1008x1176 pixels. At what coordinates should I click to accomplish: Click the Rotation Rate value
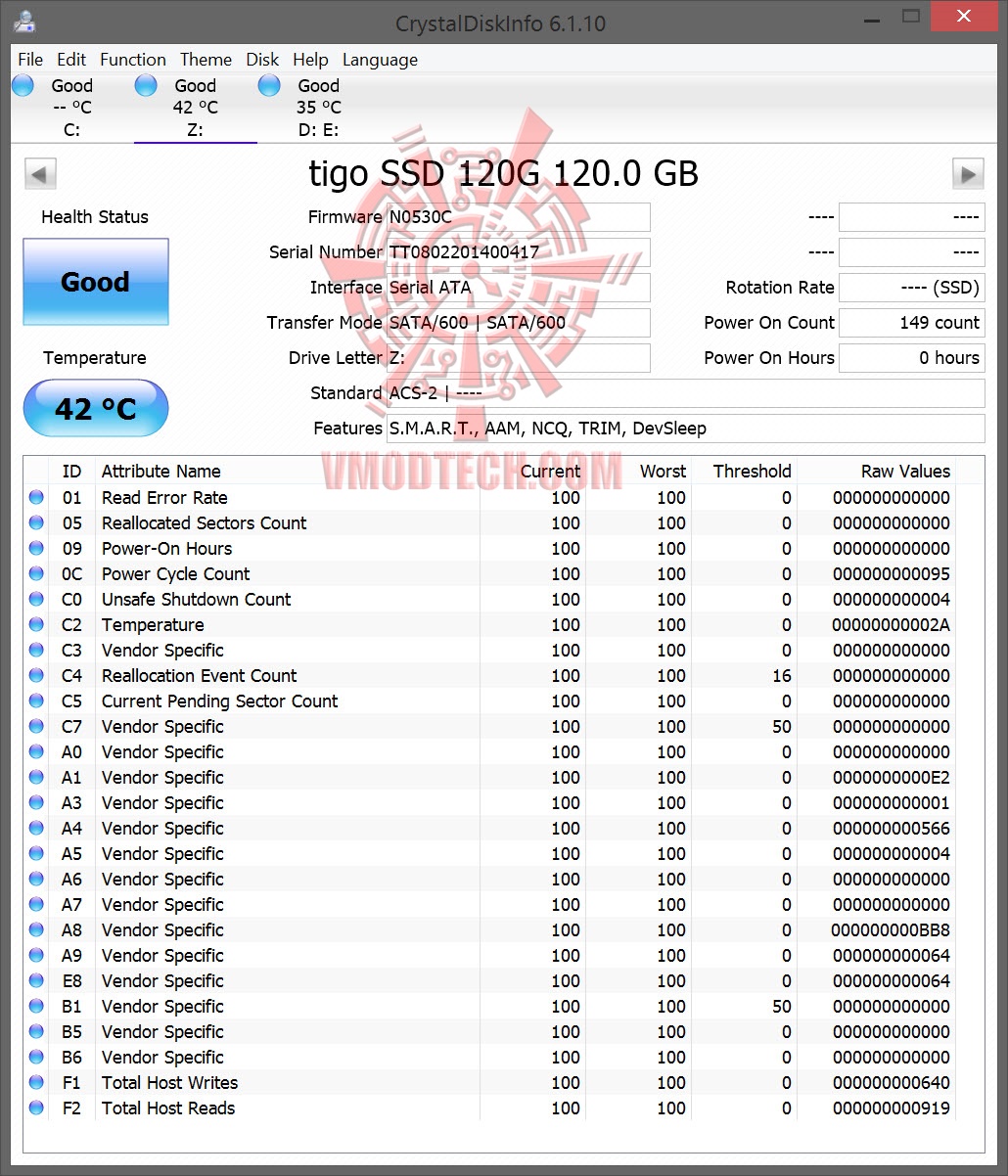point(912,288)
